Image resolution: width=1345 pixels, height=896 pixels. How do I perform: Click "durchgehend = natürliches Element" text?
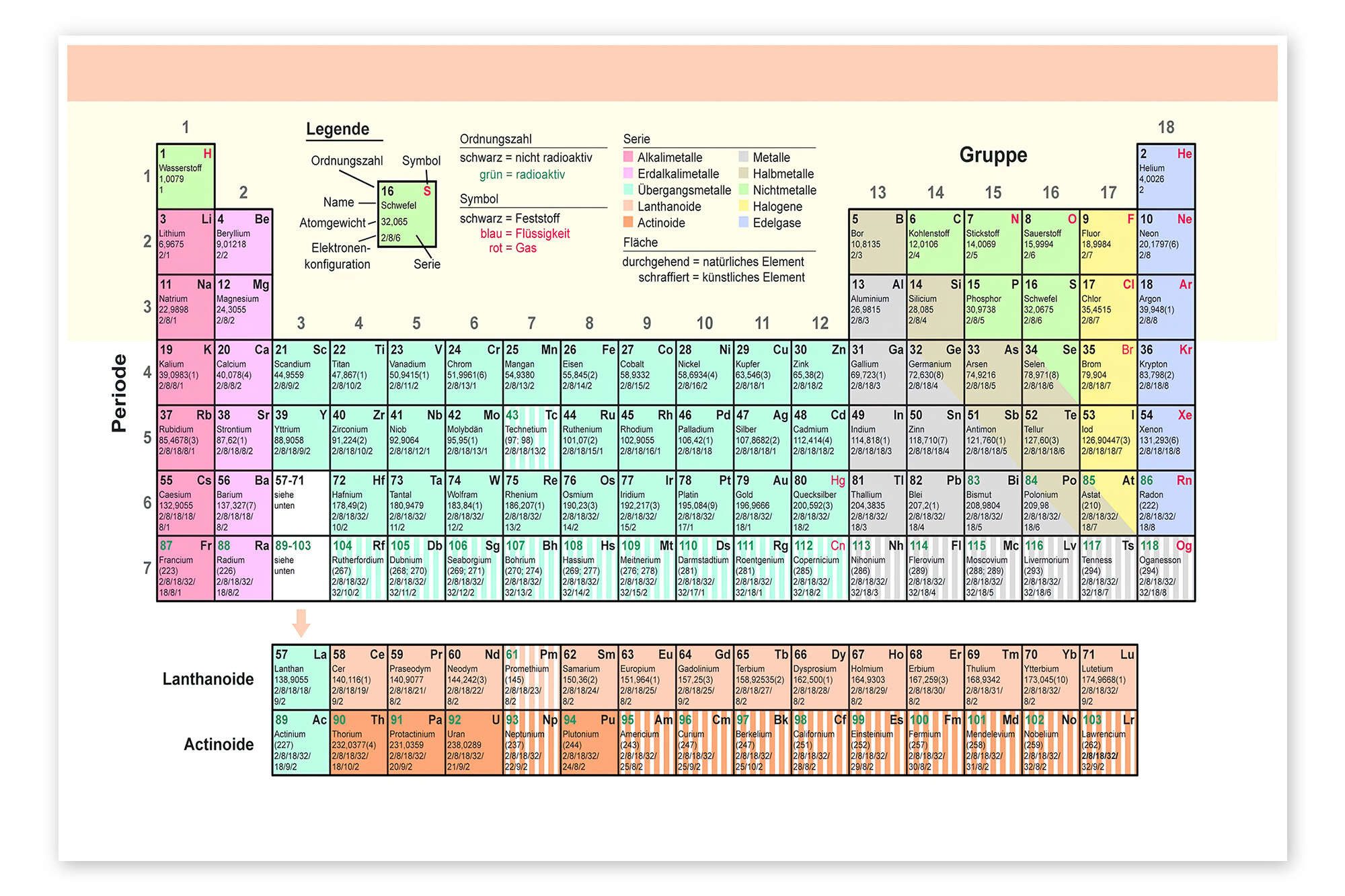click(713, 261)
